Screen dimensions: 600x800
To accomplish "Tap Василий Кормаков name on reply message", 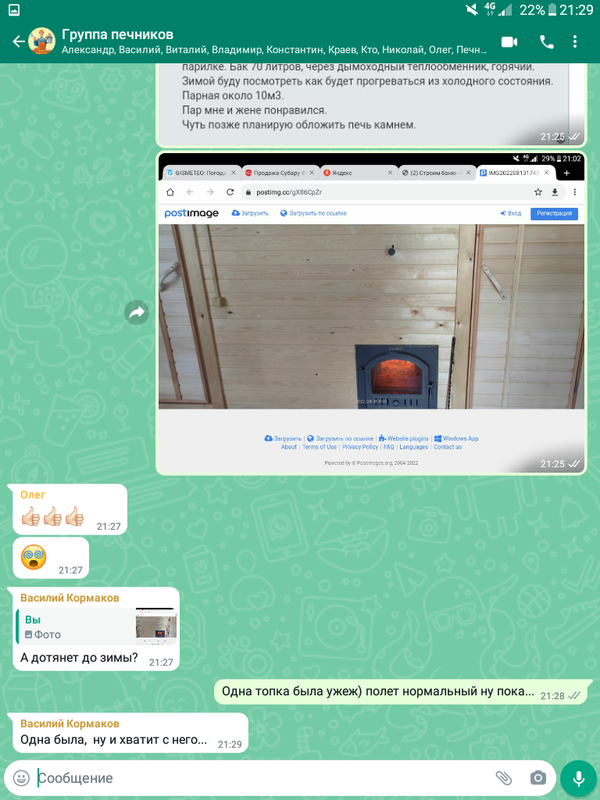I will [70, 597].
